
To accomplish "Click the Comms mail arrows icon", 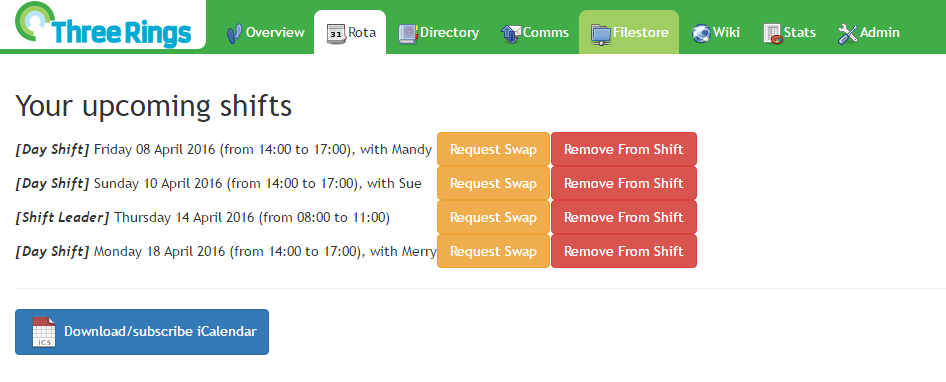I will pos(510,33).
